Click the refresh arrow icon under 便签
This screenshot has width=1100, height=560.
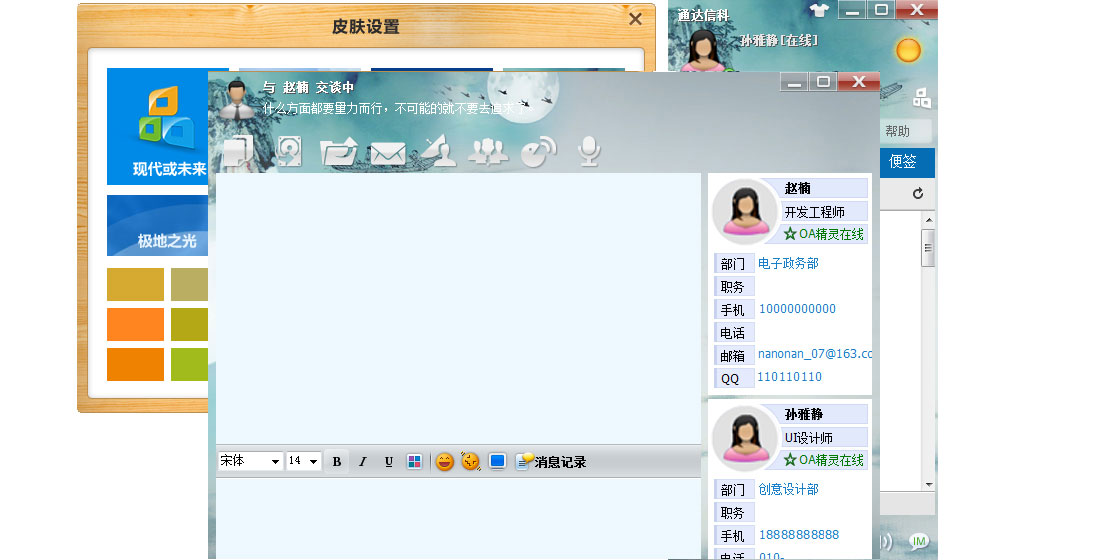(x=918, y=193)
